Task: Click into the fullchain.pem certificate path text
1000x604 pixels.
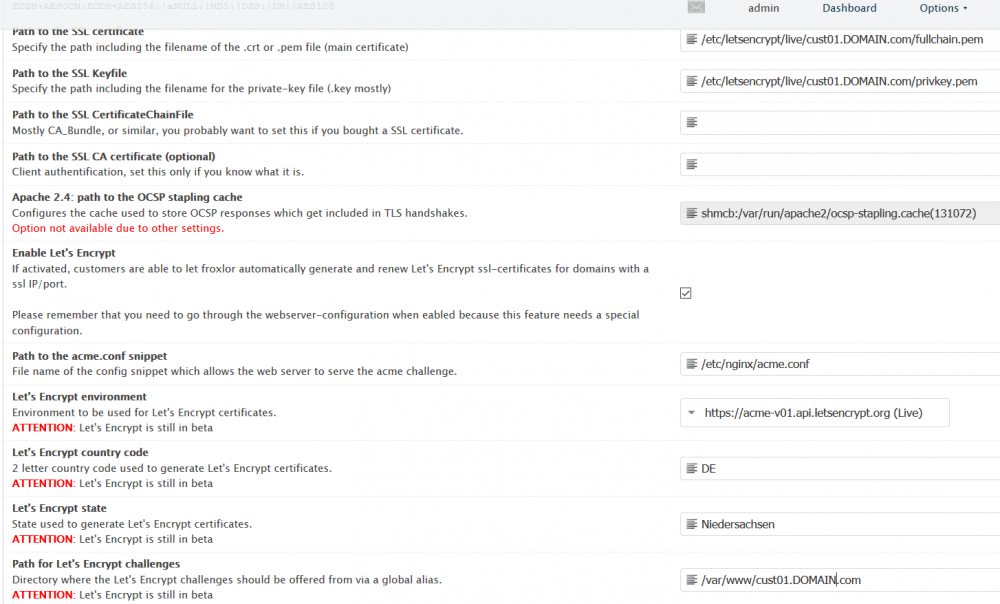Action: click(x=842, y=40)
